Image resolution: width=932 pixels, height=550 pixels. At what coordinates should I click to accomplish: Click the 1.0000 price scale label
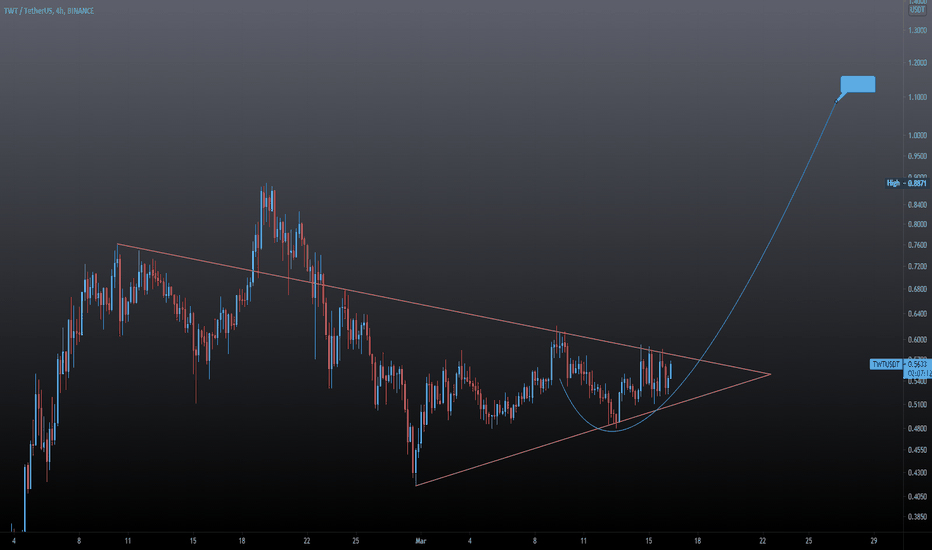click(x=917, y=135)
